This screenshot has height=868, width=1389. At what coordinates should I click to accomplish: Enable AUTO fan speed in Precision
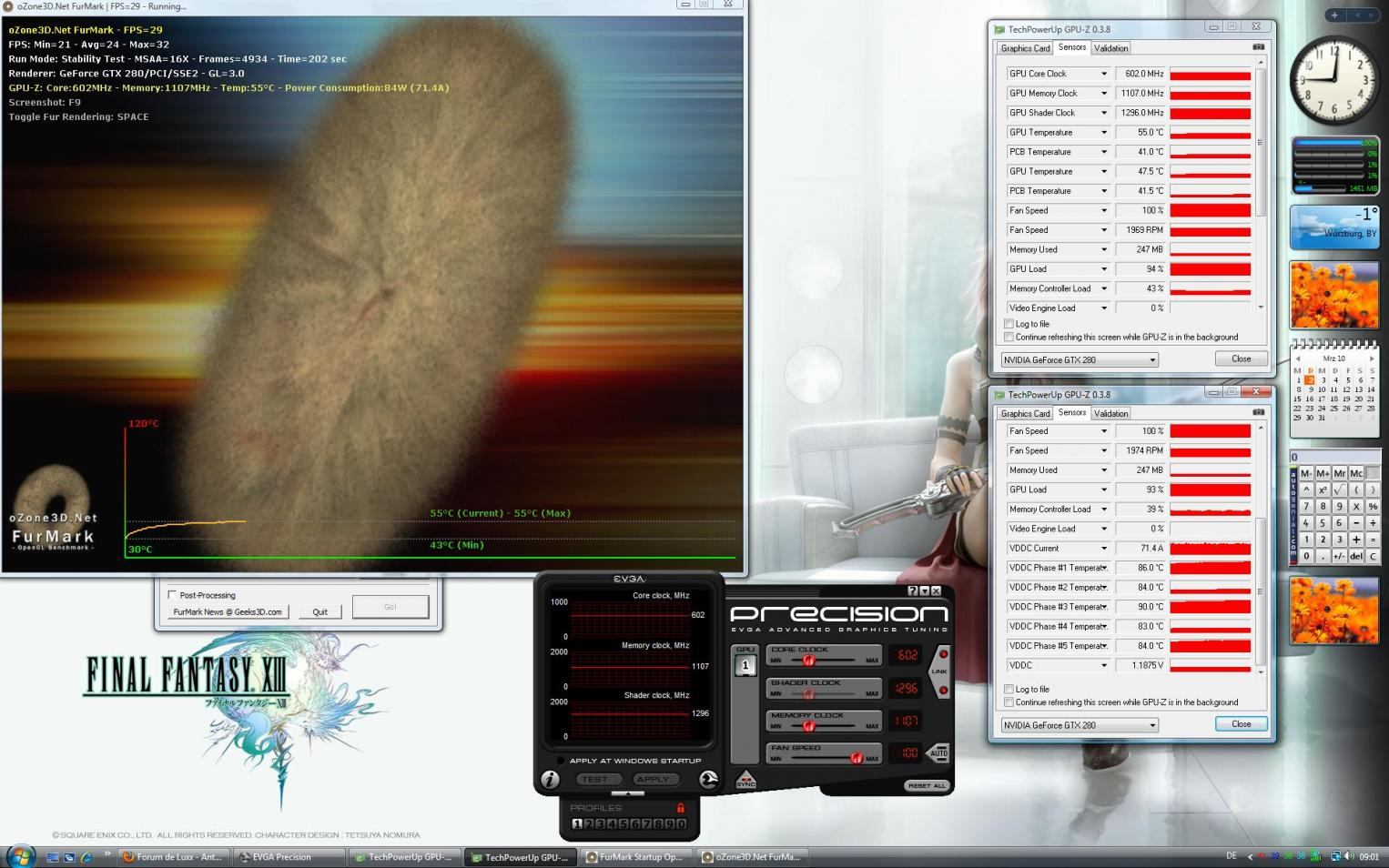point(938,753)
